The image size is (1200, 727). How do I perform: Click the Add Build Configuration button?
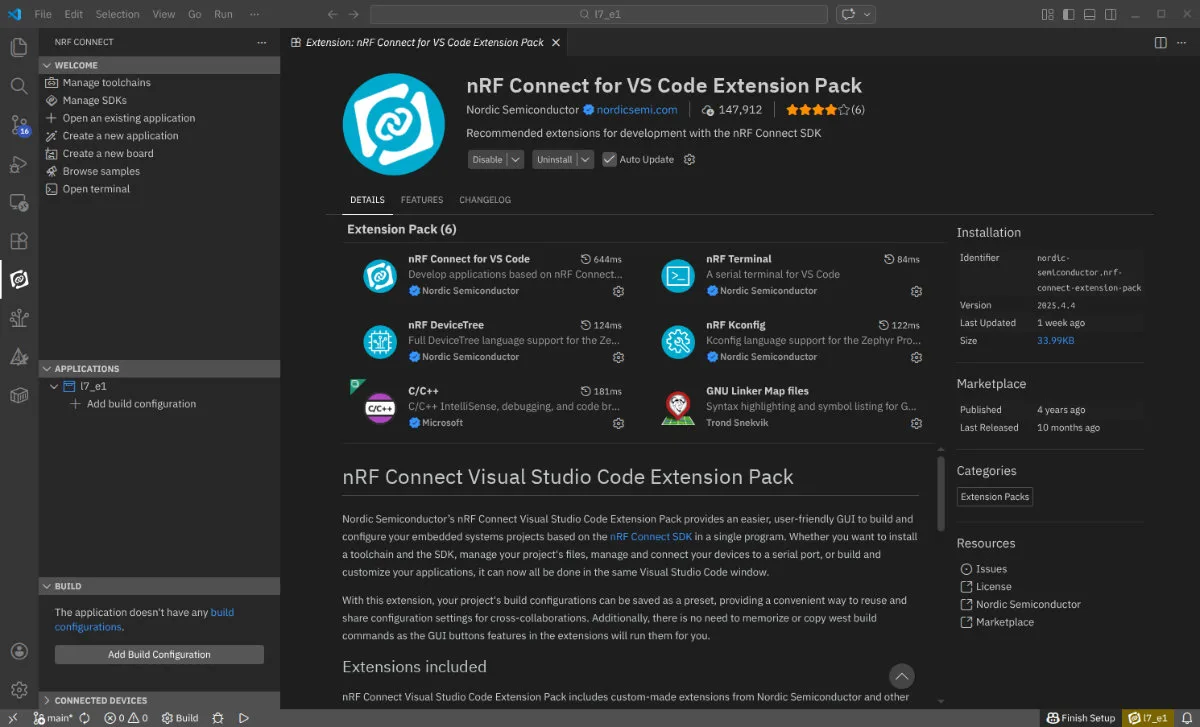pyautogui.click(x=159, y=655)
